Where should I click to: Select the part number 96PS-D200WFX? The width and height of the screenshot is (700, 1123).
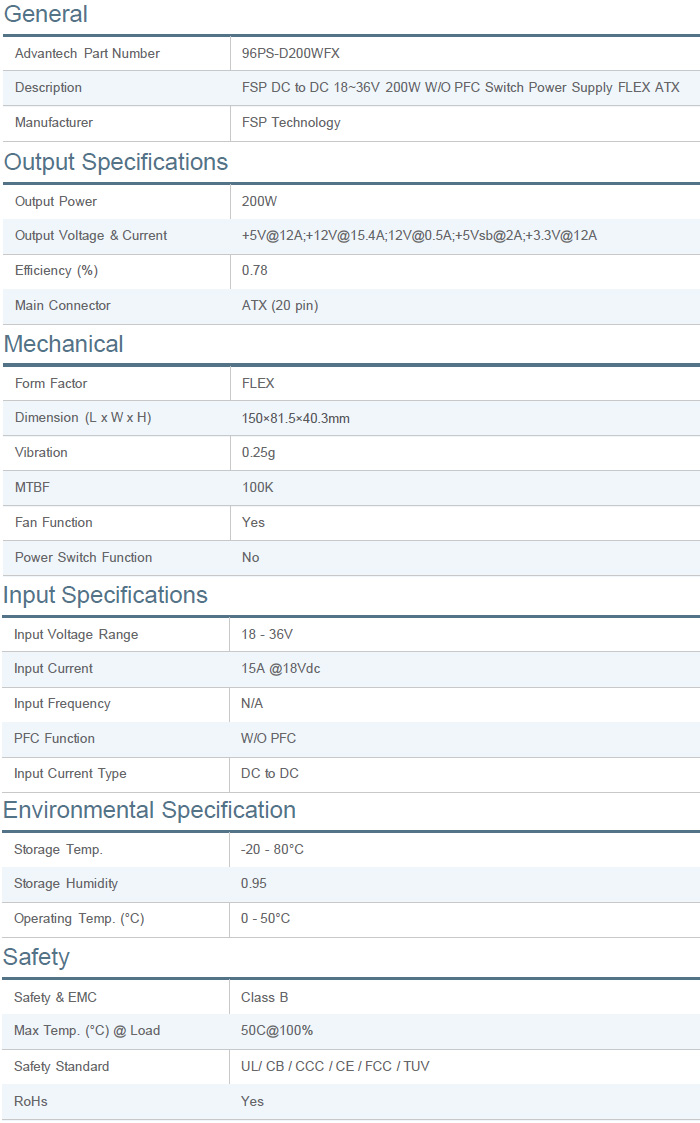pyautogui.click(x=291, y=54)
